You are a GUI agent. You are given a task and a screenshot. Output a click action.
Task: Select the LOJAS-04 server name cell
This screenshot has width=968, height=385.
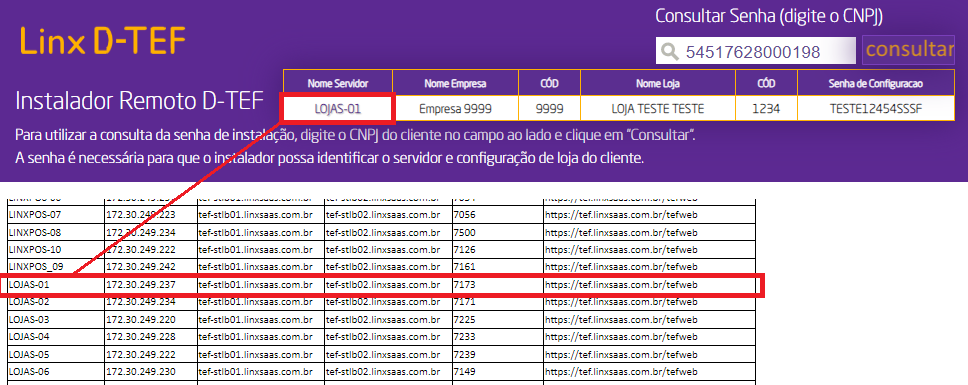tap(56, 337)
